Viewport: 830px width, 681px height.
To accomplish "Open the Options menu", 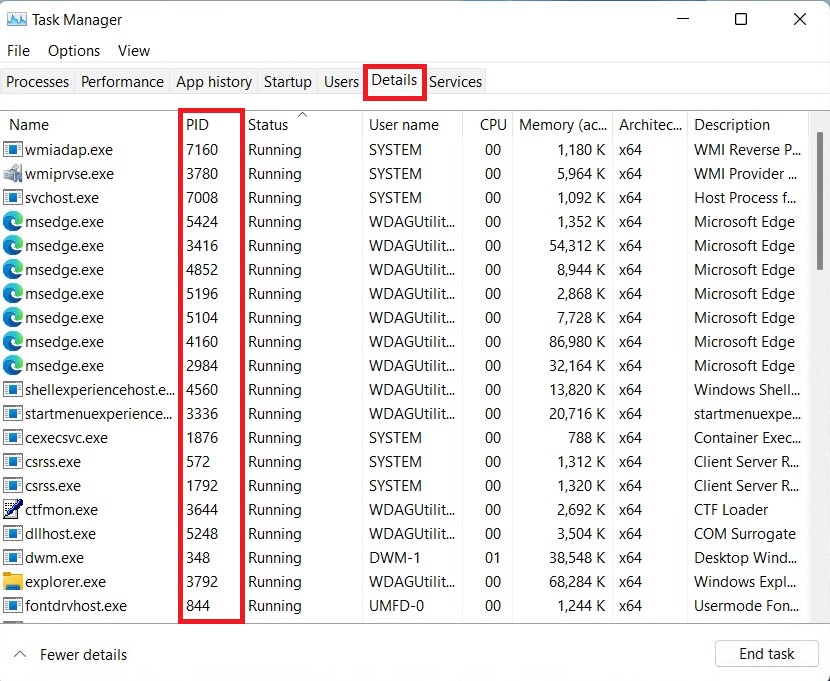I will 73,50.
